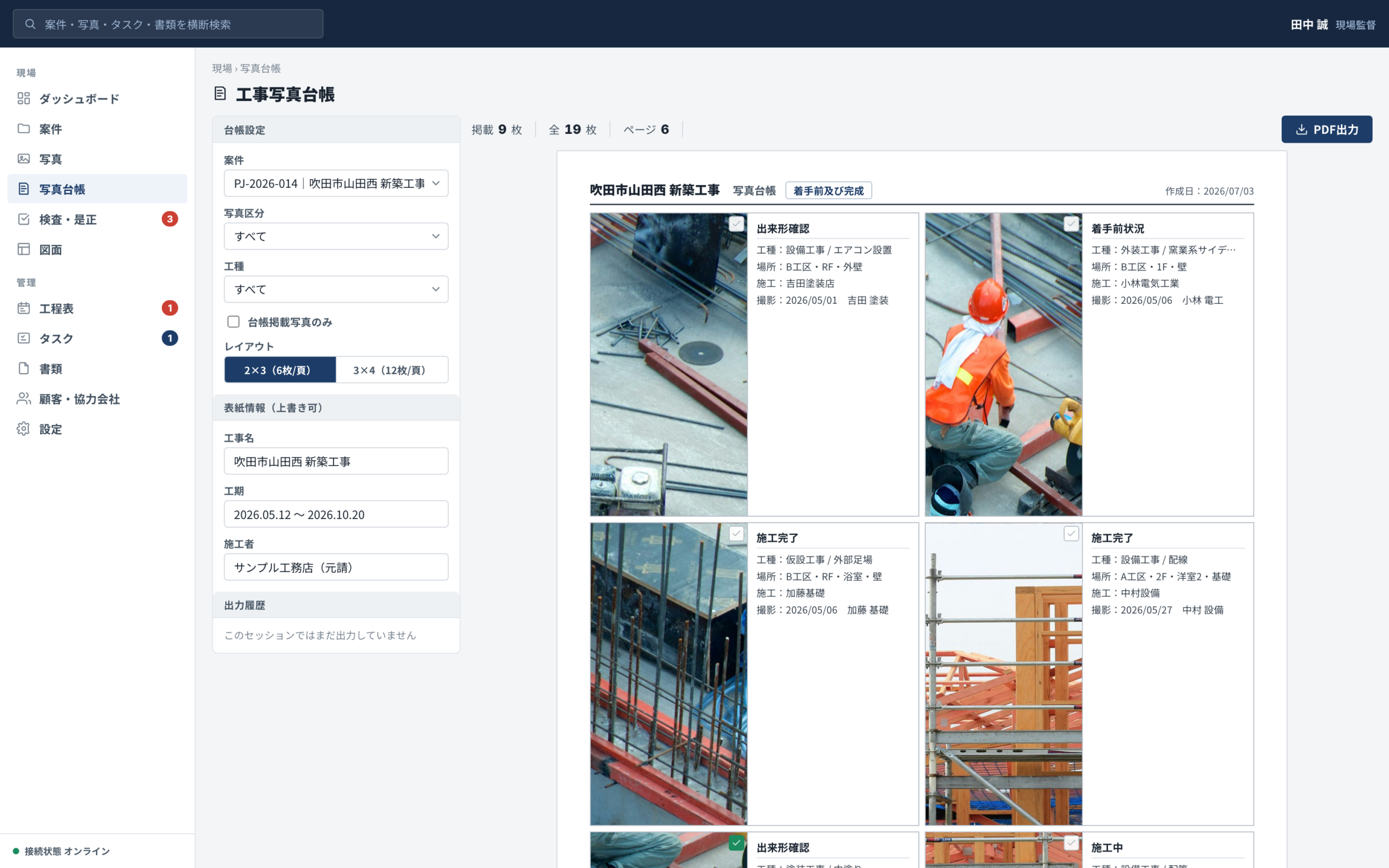Image resolution: width=1389 pixels, height=868 pixels.
Task: Click user name 田中 誠
Action: [1309, 24]
